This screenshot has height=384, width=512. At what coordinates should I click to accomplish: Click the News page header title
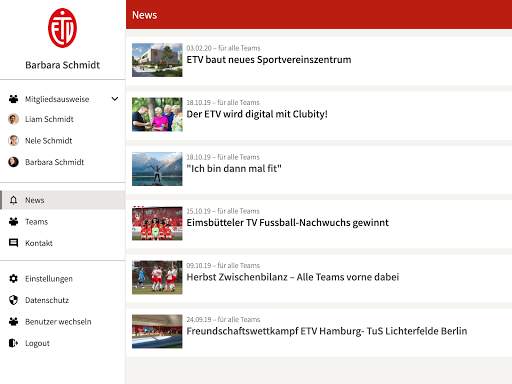[x=144, y=15]
